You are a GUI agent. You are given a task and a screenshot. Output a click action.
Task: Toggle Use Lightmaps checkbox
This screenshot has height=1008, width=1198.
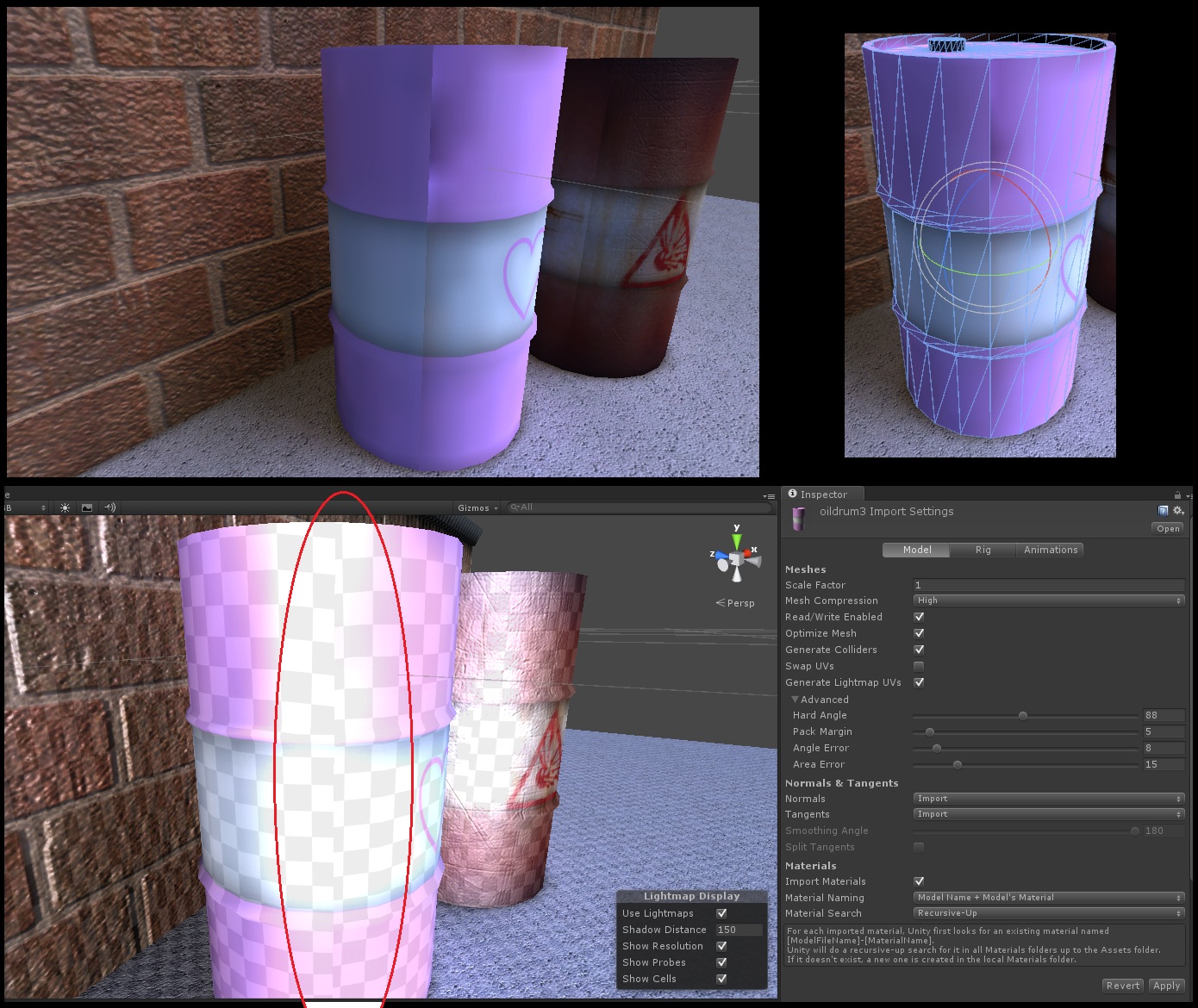pos(721,913)
